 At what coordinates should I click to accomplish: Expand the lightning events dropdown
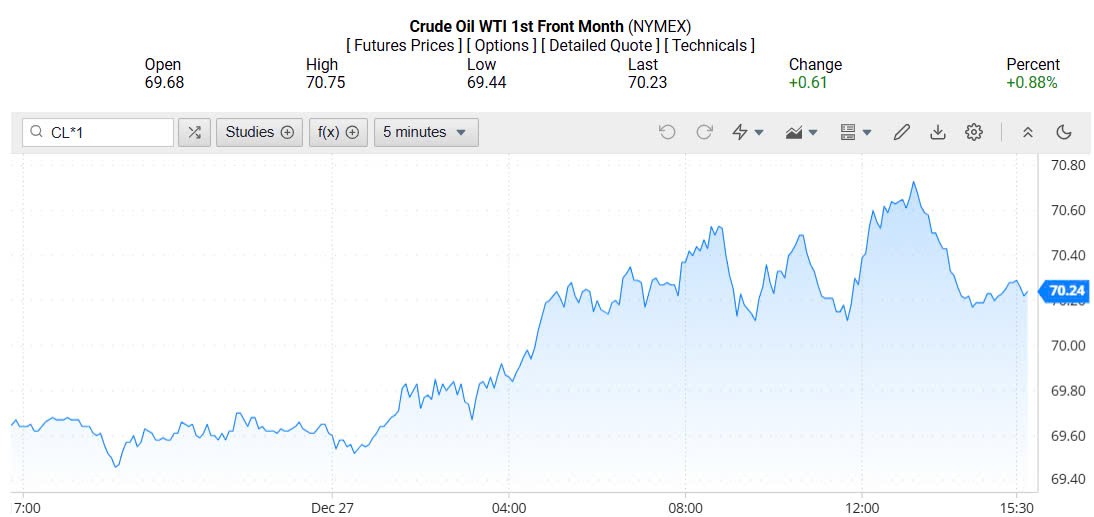[x=748, y=132]
